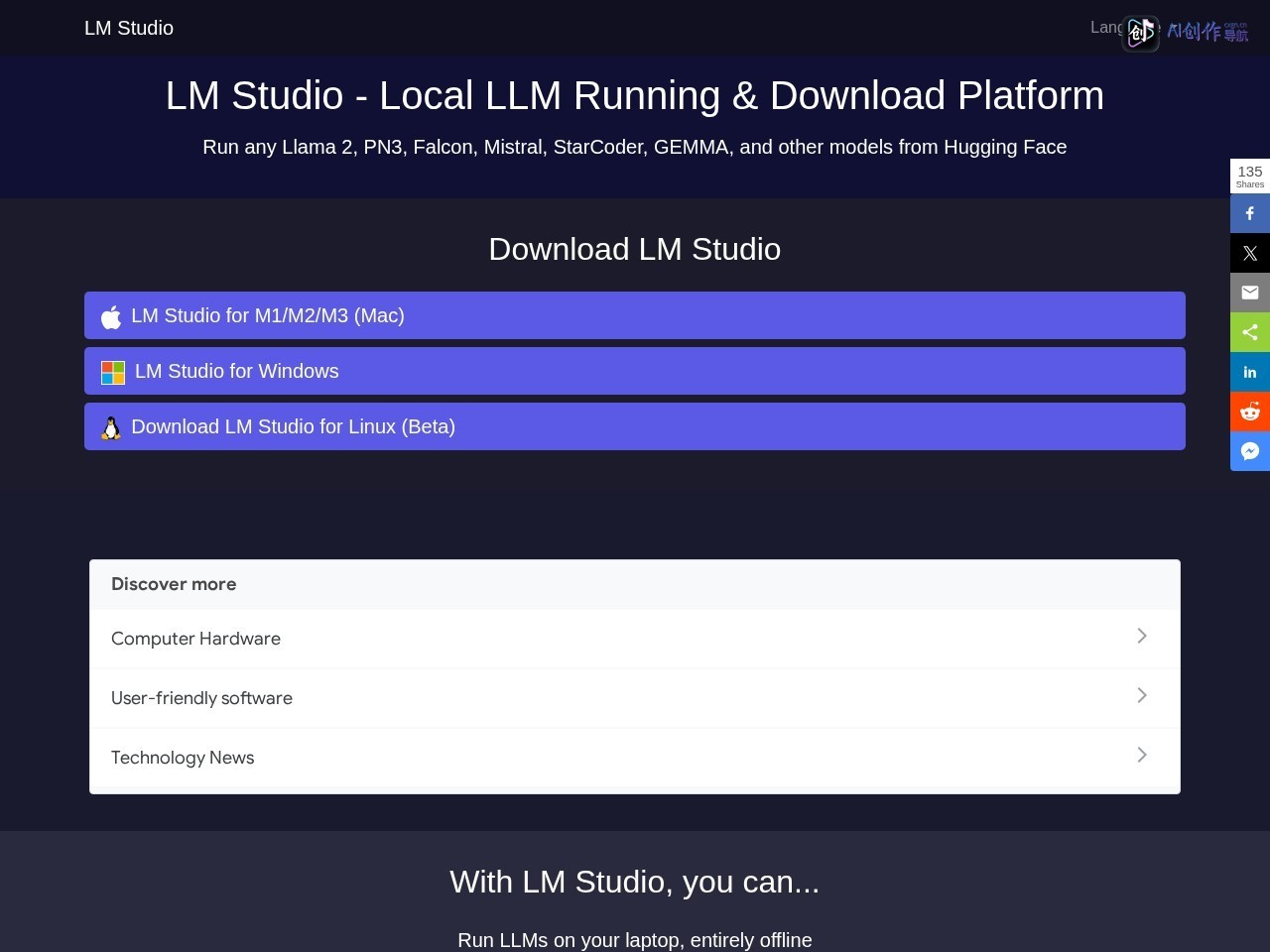Share page on X (Twitter)
Image resolution: width=1270 pixels, height=952 pixels.
(x=1250, y=253)
